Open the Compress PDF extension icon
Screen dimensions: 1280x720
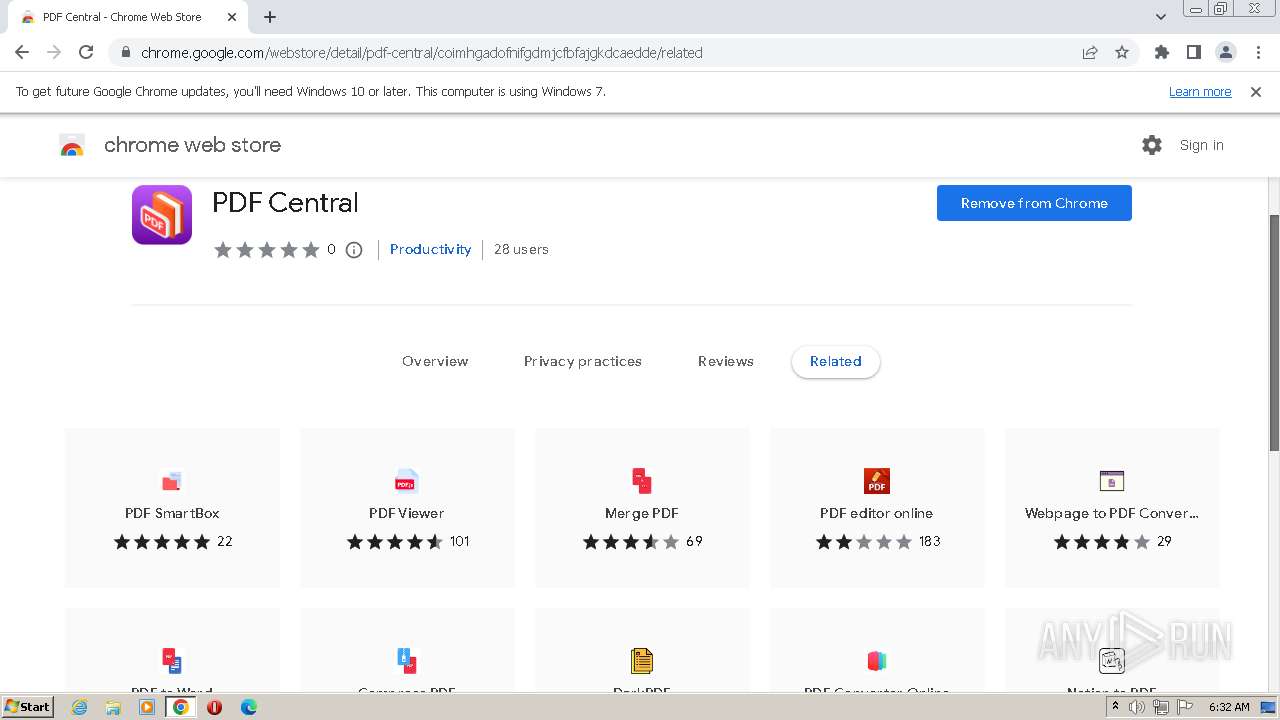406,660
